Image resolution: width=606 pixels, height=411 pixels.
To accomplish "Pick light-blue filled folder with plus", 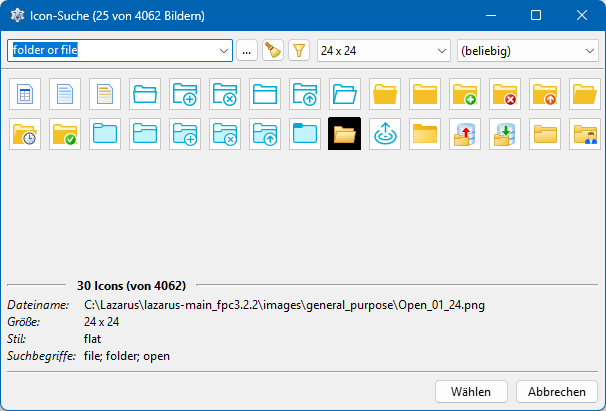I will pyautogui.click(x=185, y=134).
